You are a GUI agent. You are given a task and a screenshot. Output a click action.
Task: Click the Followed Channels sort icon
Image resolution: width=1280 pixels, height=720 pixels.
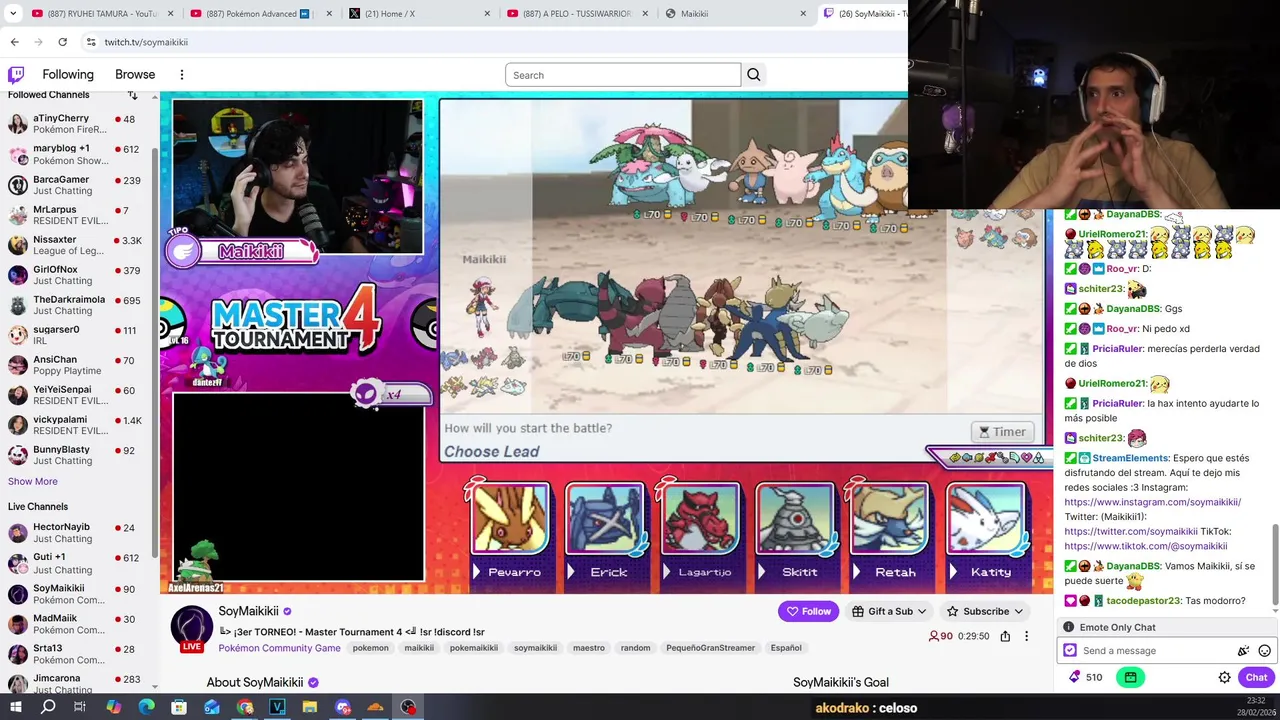(132, 95)
